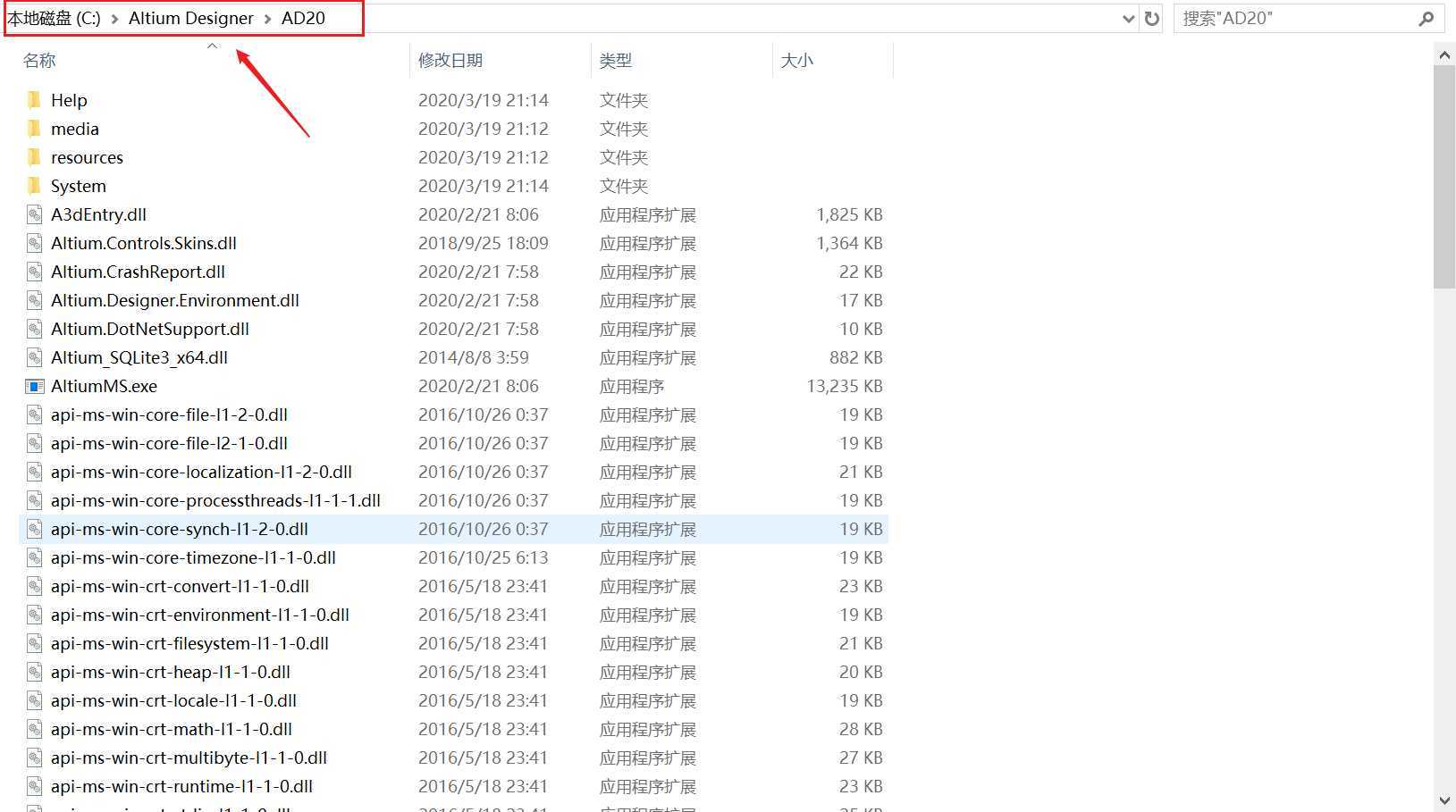The width and height of the screenshot is (1456, 812).
Task: Click the api-ms-win-core-localization-l1-2-0.dll icon
Action: click(x=34, y=472)
